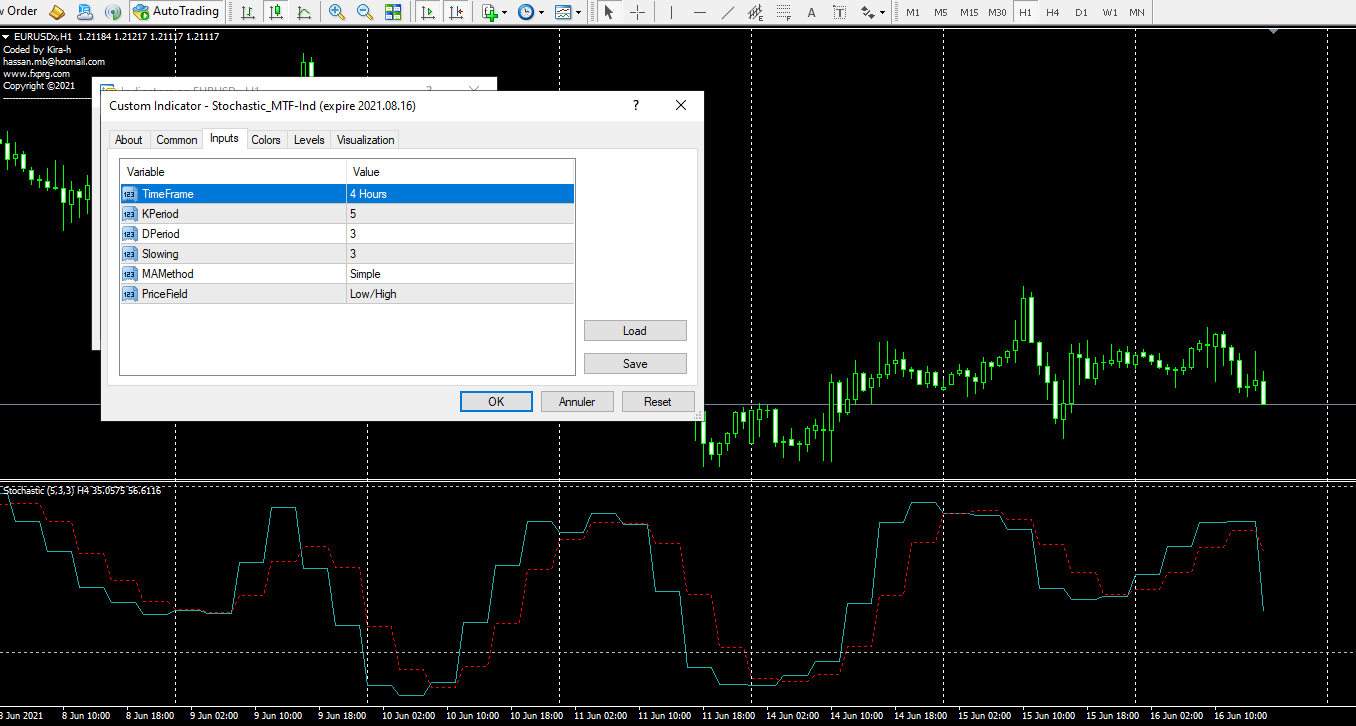Open the indicators list dropdown
1356x726 pixels.
tap(494, 12)
